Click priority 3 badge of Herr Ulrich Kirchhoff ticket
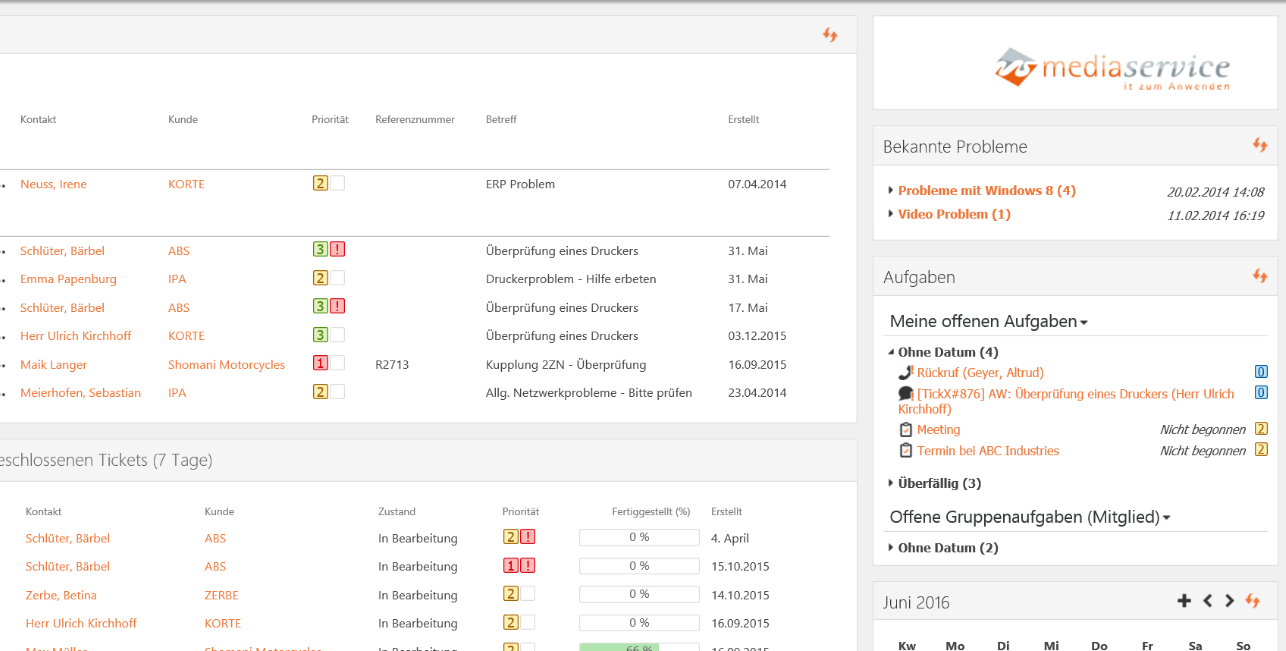This screenshot has width=1286, height=651. (320, 335)
